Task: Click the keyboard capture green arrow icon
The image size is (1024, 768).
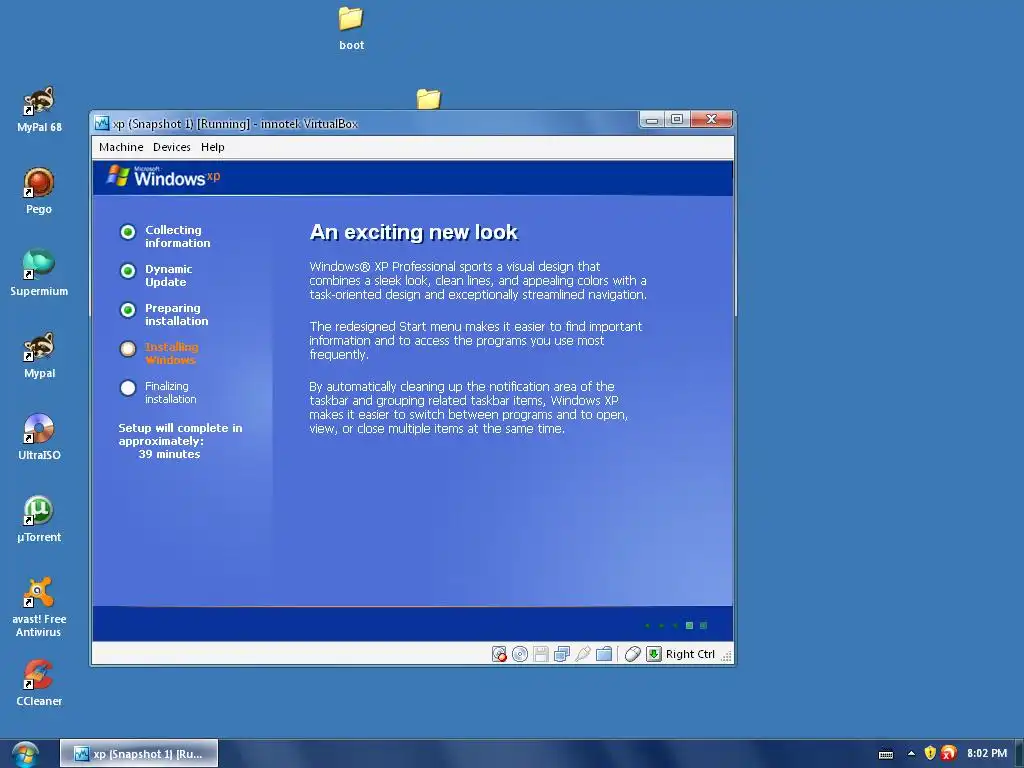Action: click(654, 654)
